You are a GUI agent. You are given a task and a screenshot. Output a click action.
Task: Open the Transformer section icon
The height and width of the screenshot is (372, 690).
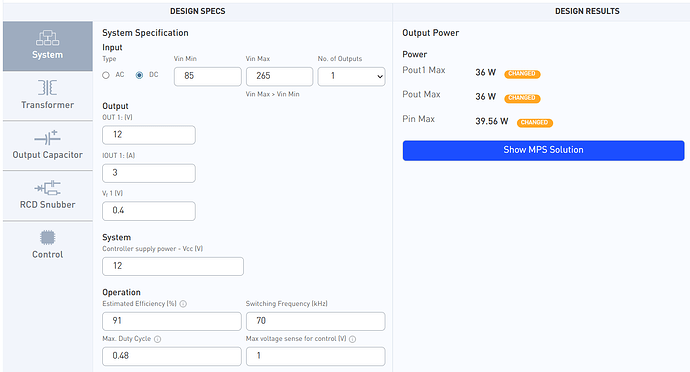click(48, 88)
